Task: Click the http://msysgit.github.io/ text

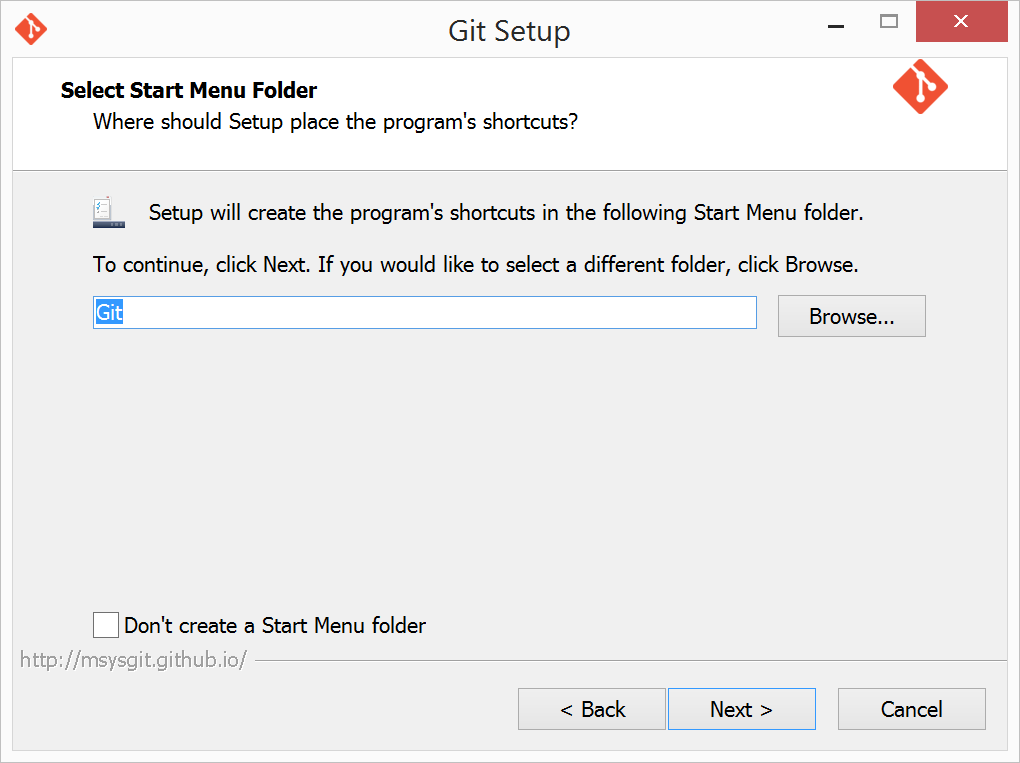Action: (133, 660)
